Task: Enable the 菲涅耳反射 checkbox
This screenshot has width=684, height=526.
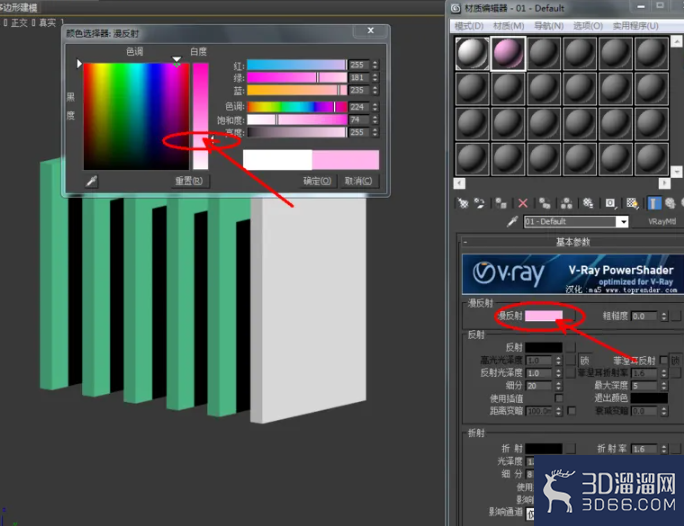Action: (664, 360)
